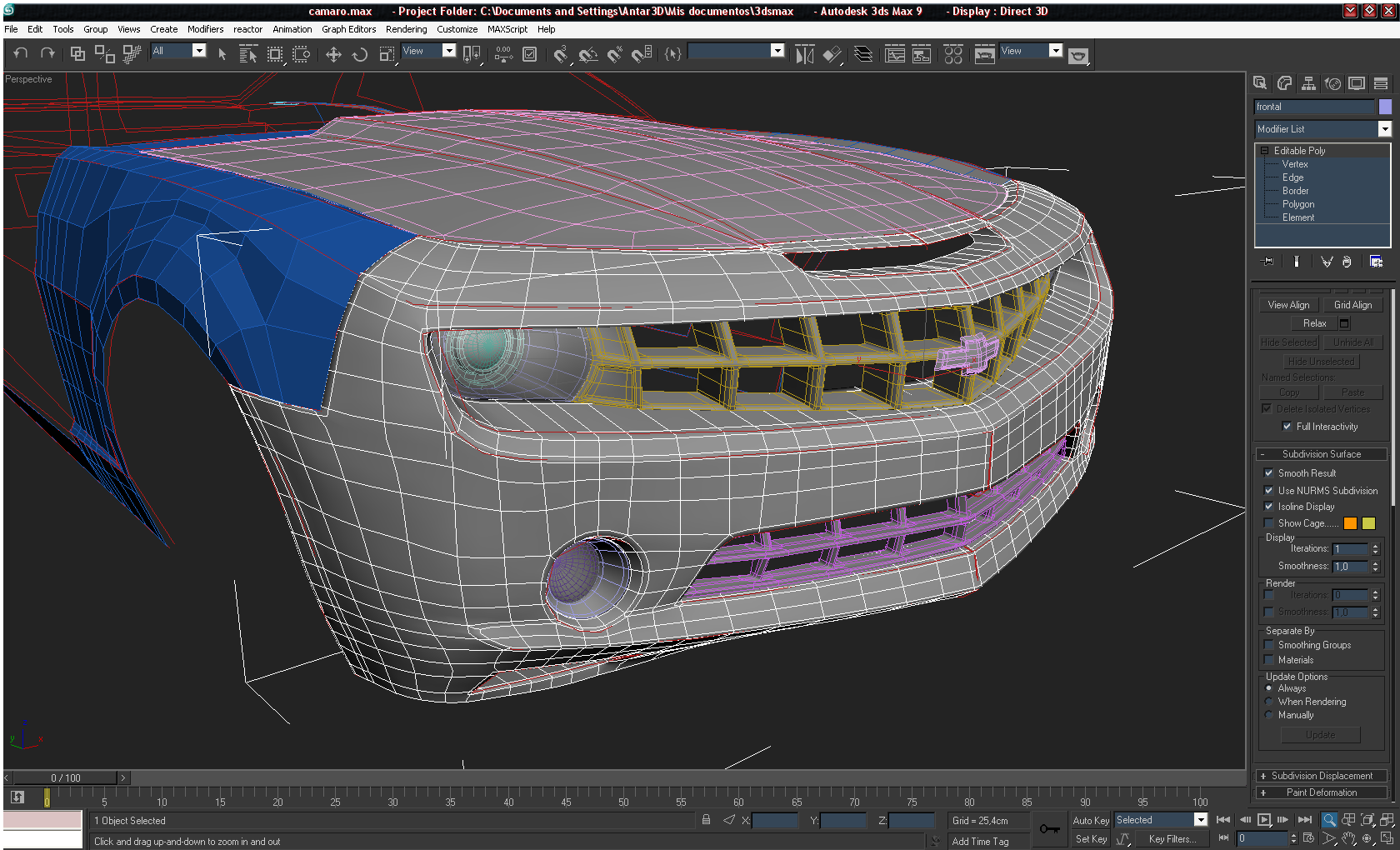
Task: Open the Rendering menu
Action: point(406,29)
